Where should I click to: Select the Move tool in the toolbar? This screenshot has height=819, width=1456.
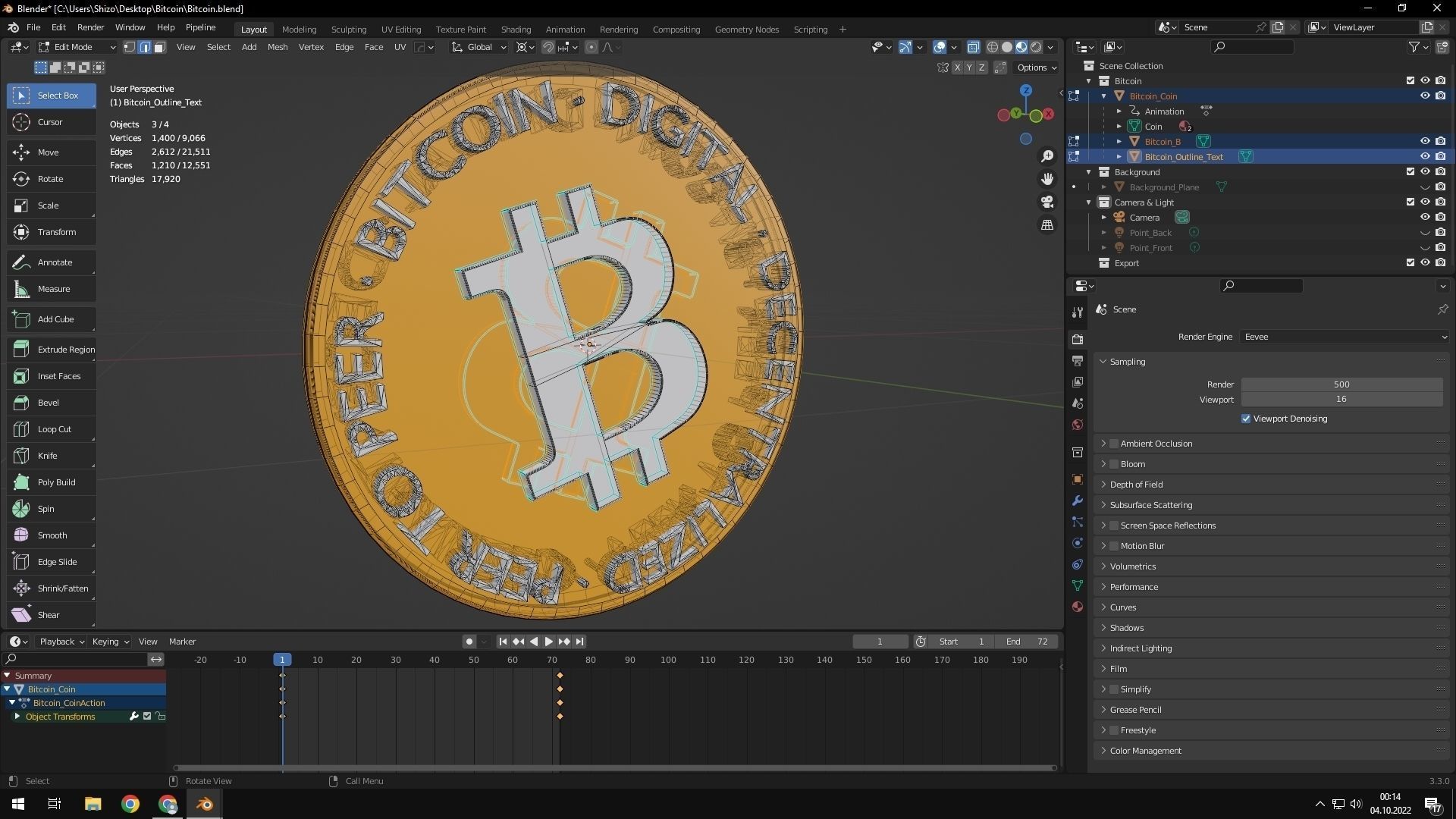pyautogui.click(x=49, y=152)
